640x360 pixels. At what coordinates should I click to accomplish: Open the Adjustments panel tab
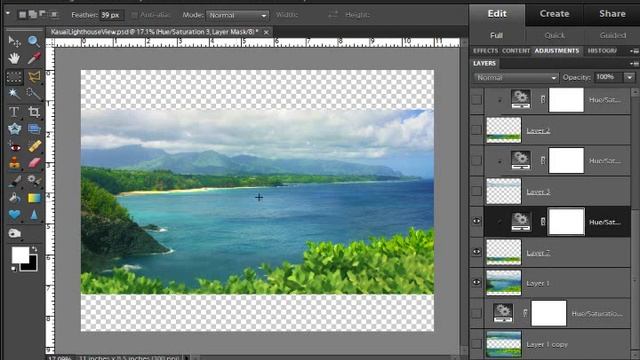[x=557, y=51]
